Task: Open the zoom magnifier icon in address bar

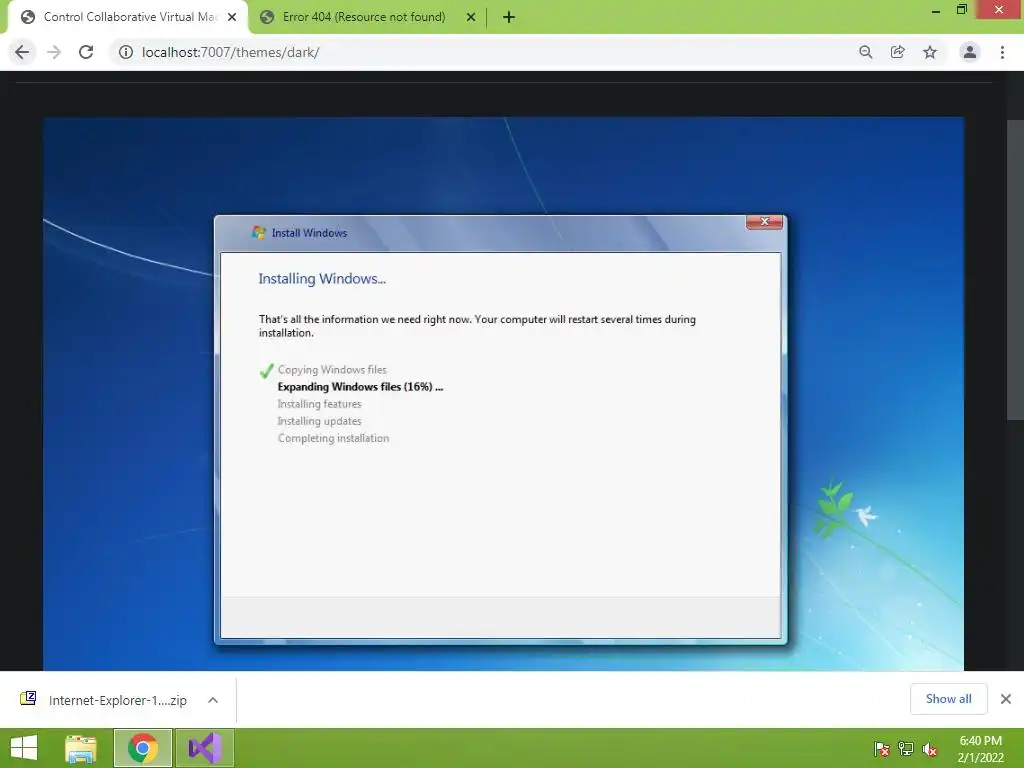Action: (x=866, y=52)
